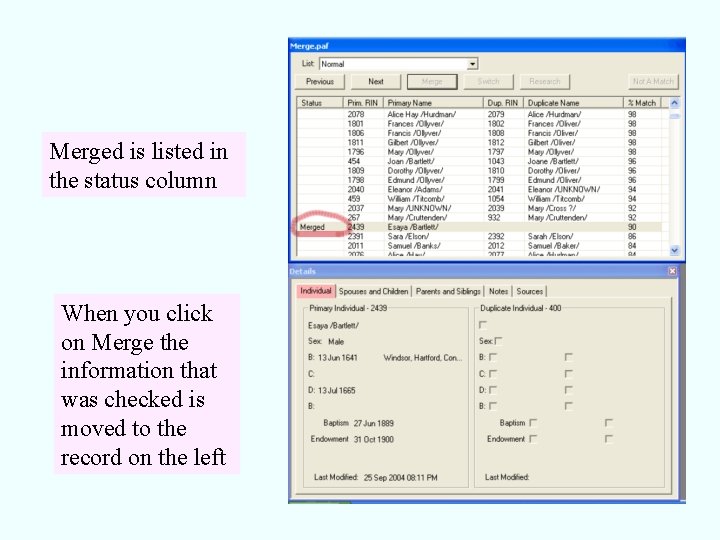The width and height of the screenshot is (720, 540).
Task: Open the Spouses and Children tab
Action: point(373,291)
